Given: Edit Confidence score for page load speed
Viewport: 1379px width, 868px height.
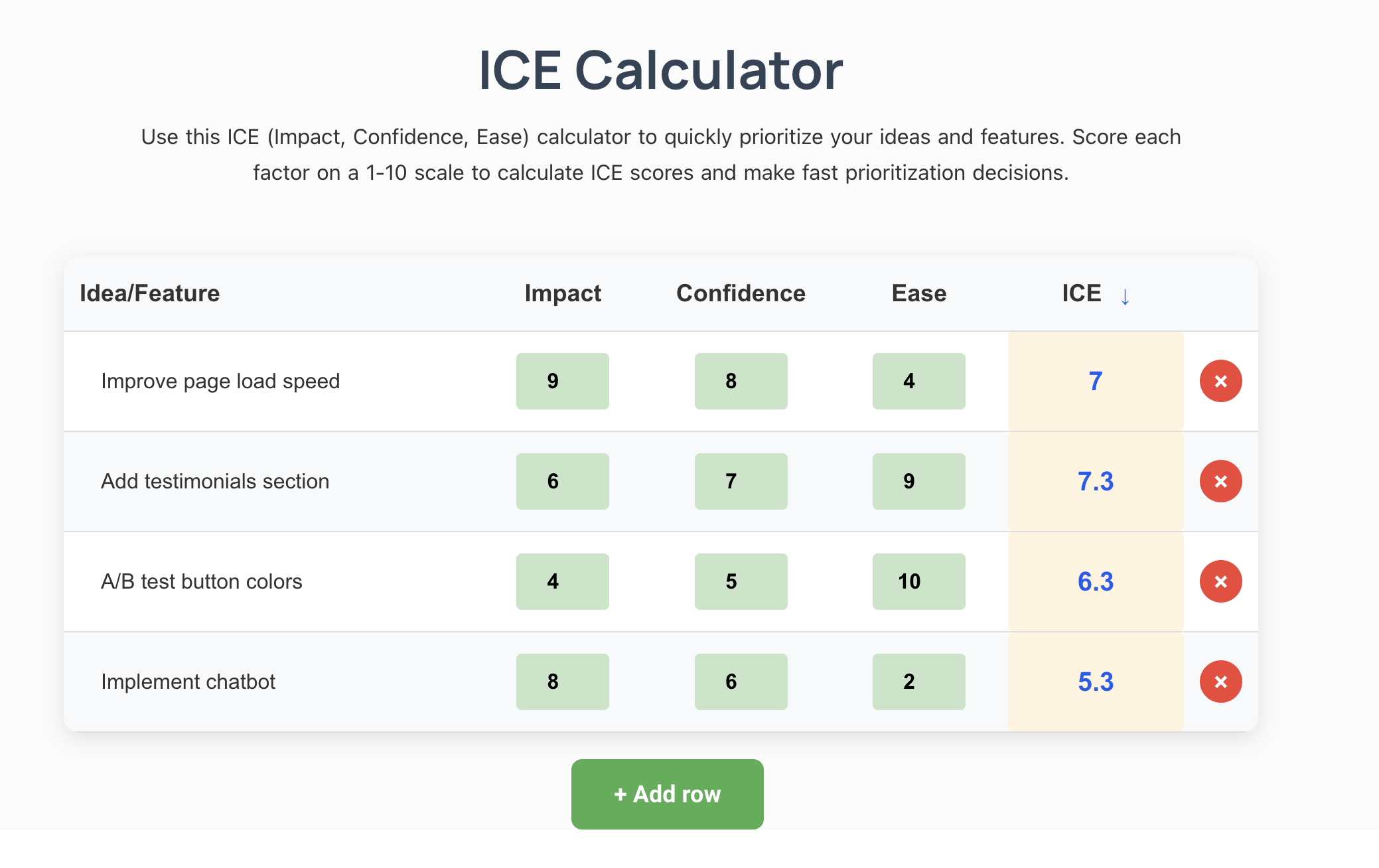Looking at the screenshot, I should pyautogui.click(x=741, y=381).
